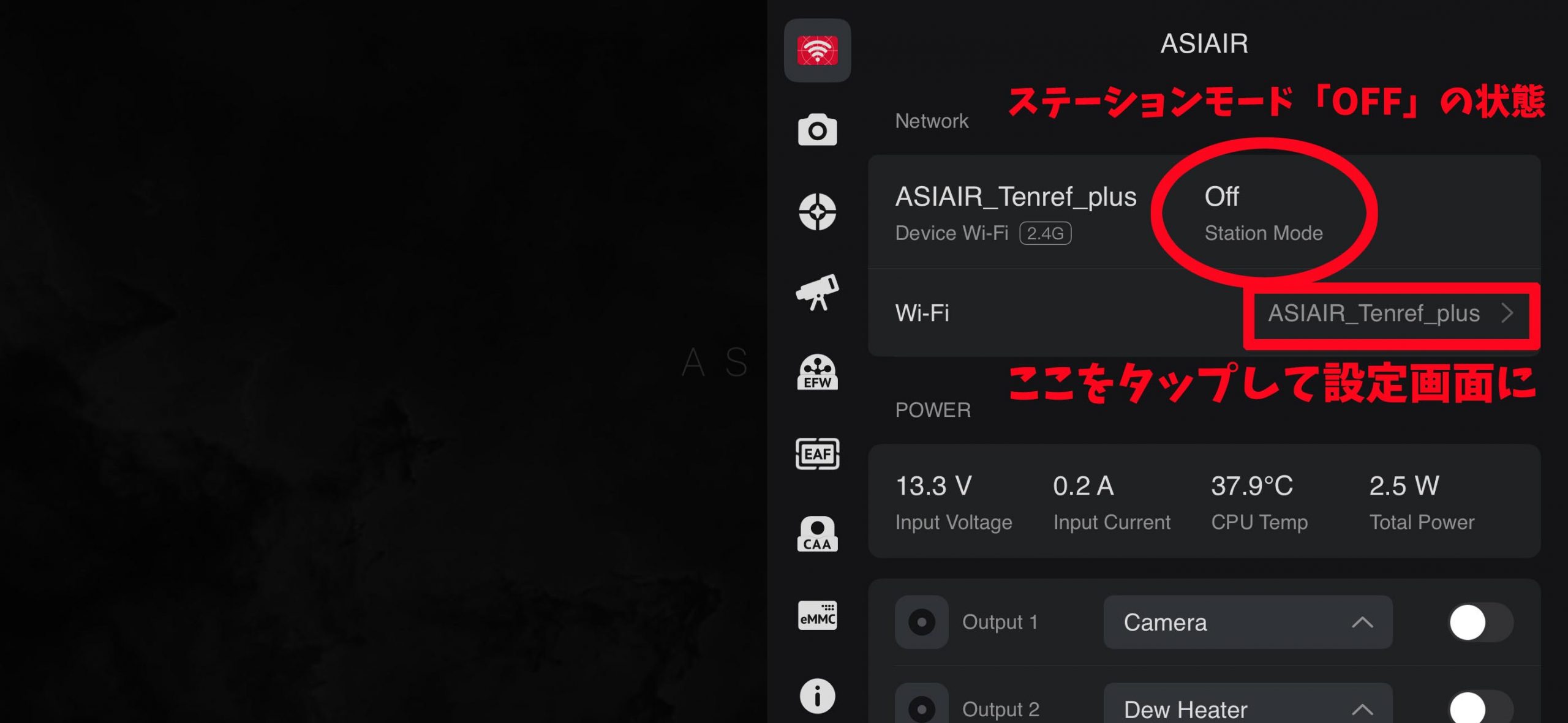Open the Wi-Fi settings sidebar icon
The image size is (1568, 723).
[817, 50]
